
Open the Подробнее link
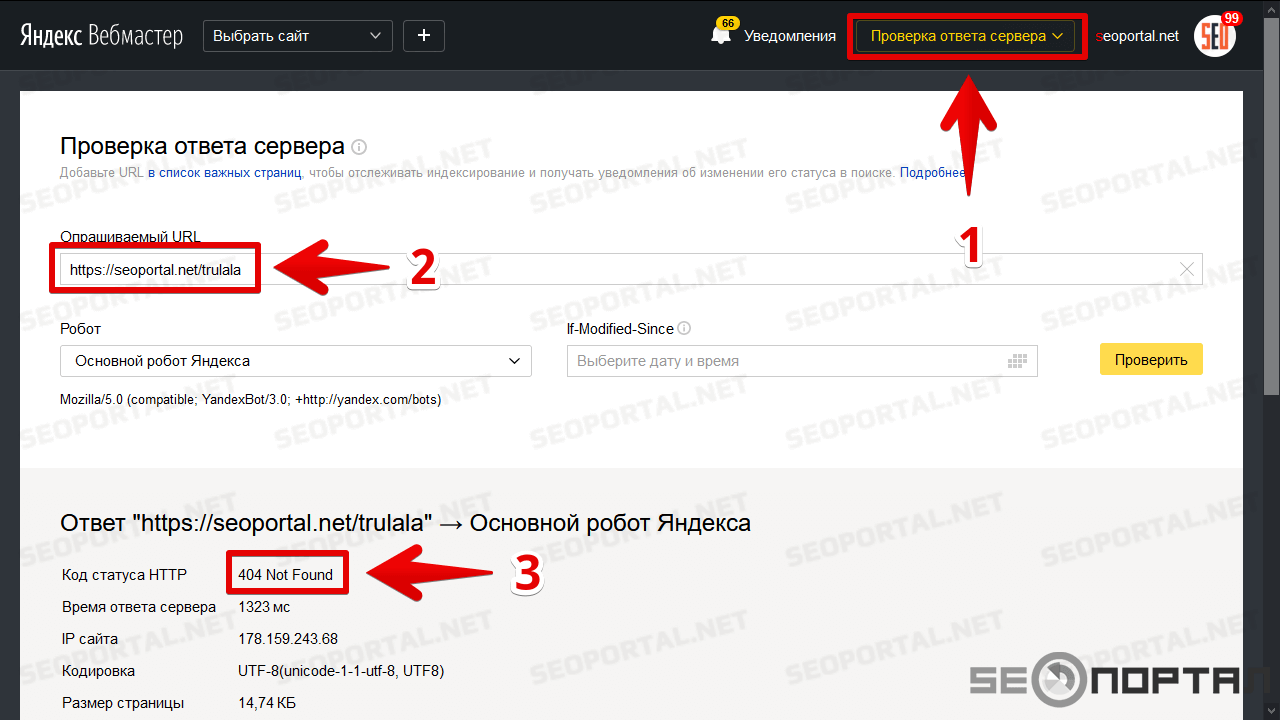(x=931, y=173)
